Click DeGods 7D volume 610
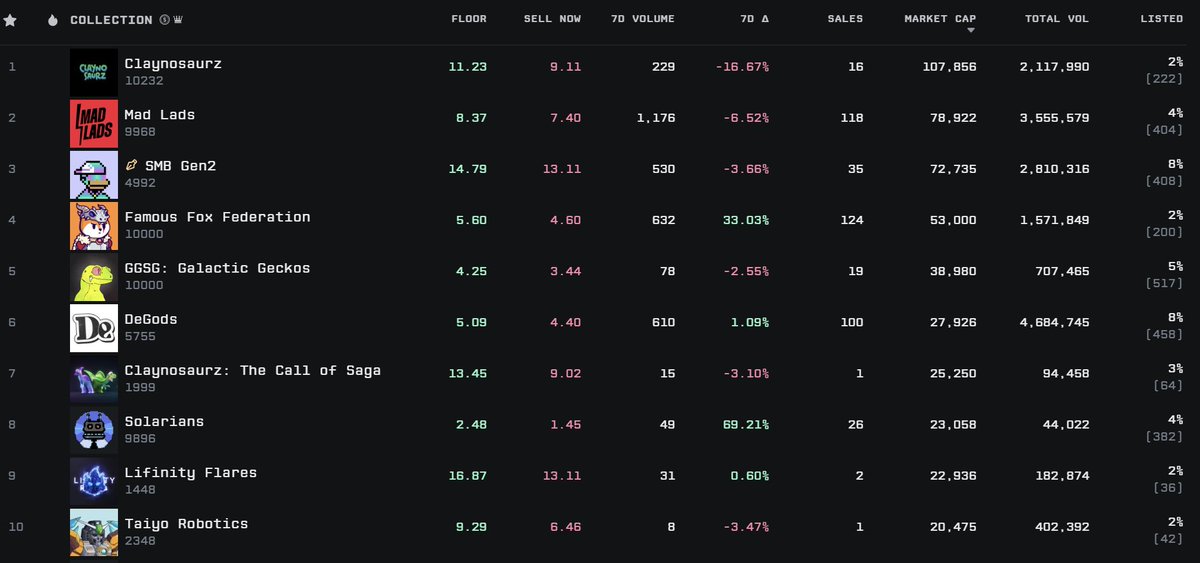 coord(663,322)
